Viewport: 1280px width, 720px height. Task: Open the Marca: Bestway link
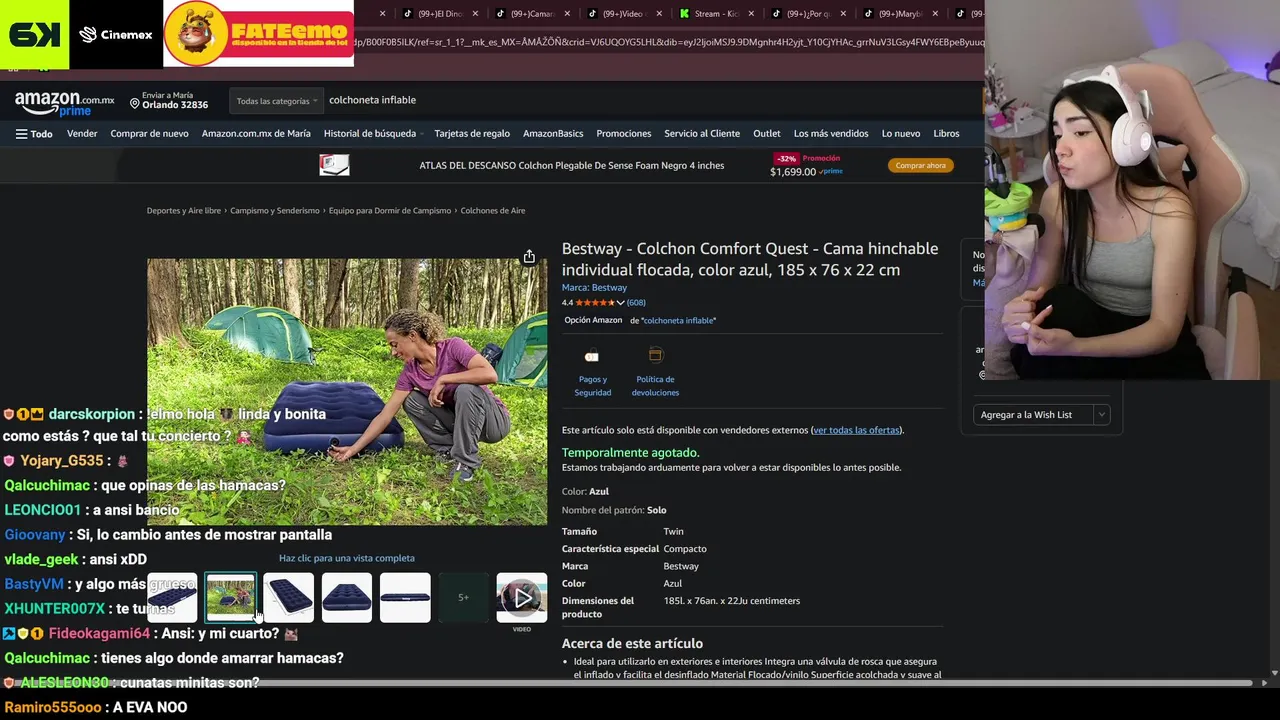594,288
